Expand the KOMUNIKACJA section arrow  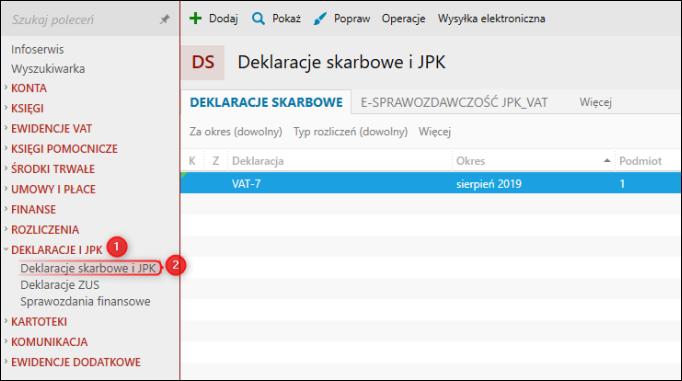[x=6, y=341]
